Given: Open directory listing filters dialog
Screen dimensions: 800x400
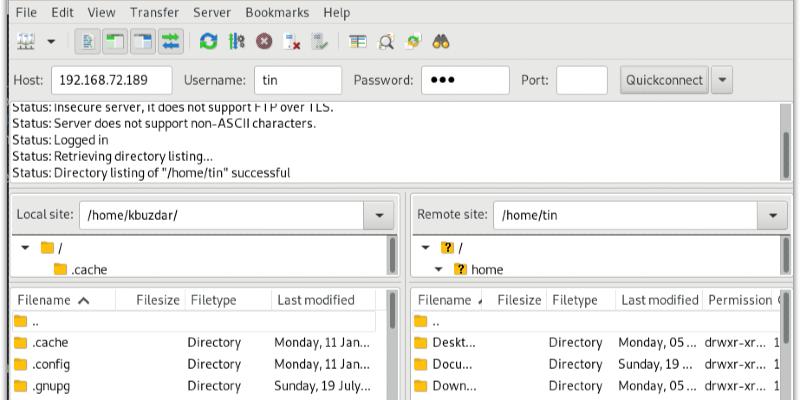Looking at the screenshot, I should point(357,42).
